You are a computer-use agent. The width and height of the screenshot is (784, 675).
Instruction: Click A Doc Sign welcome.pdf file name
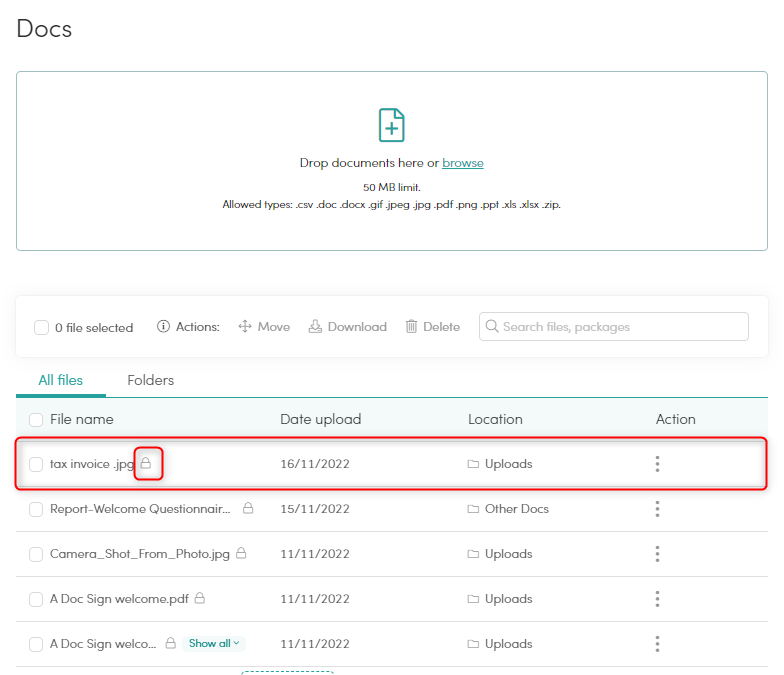coord(119,599)
